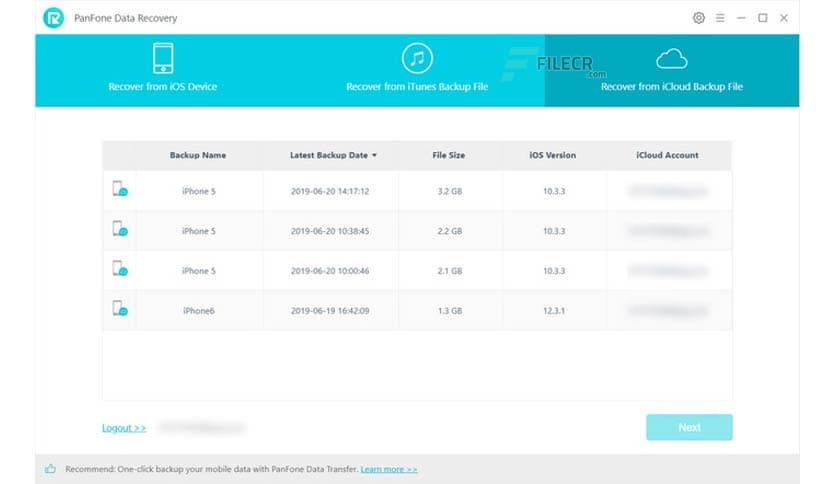Select iPhone 5 backup sized 2.1 GB
This screenshot has height=484, width=836.
pos(199,271)
